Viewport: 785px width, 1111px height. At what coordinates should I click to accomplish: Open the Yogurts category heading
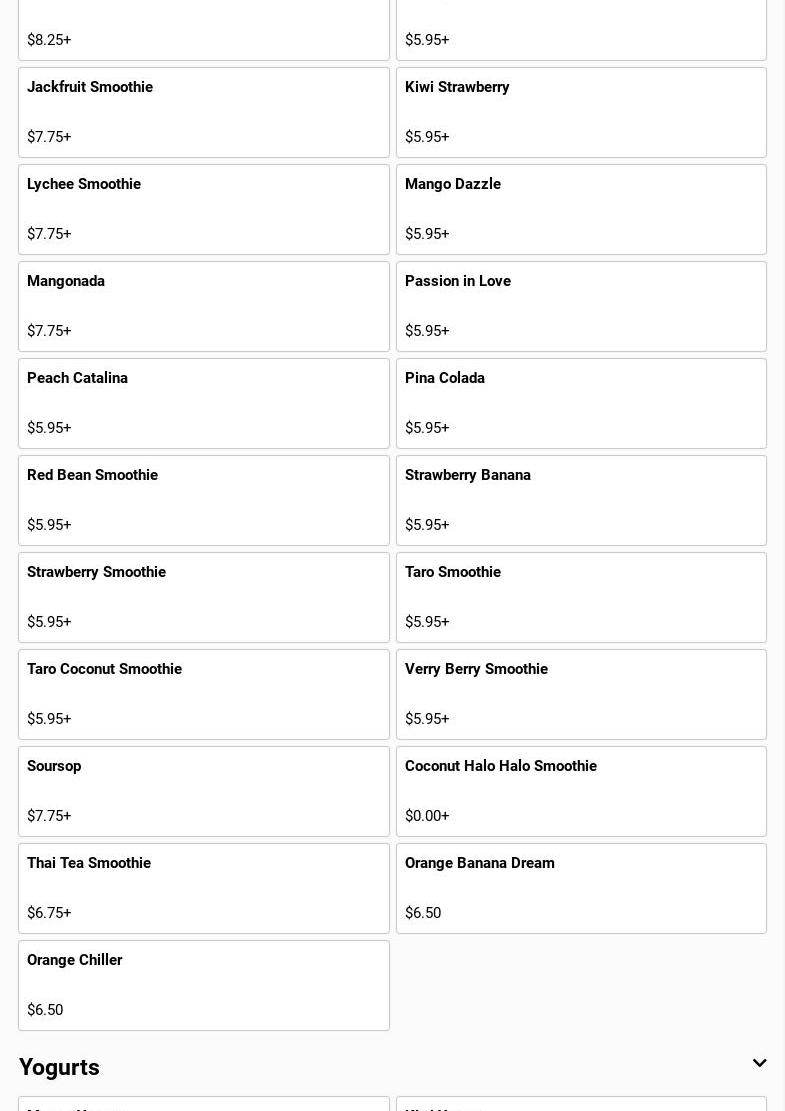[x=59, y=1067]
